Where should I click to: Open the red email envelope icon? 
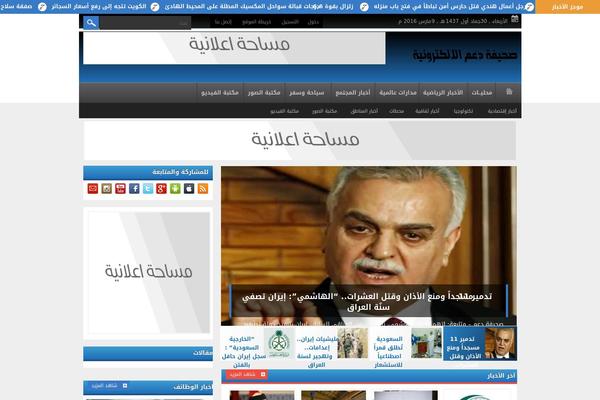pos(93,189)
